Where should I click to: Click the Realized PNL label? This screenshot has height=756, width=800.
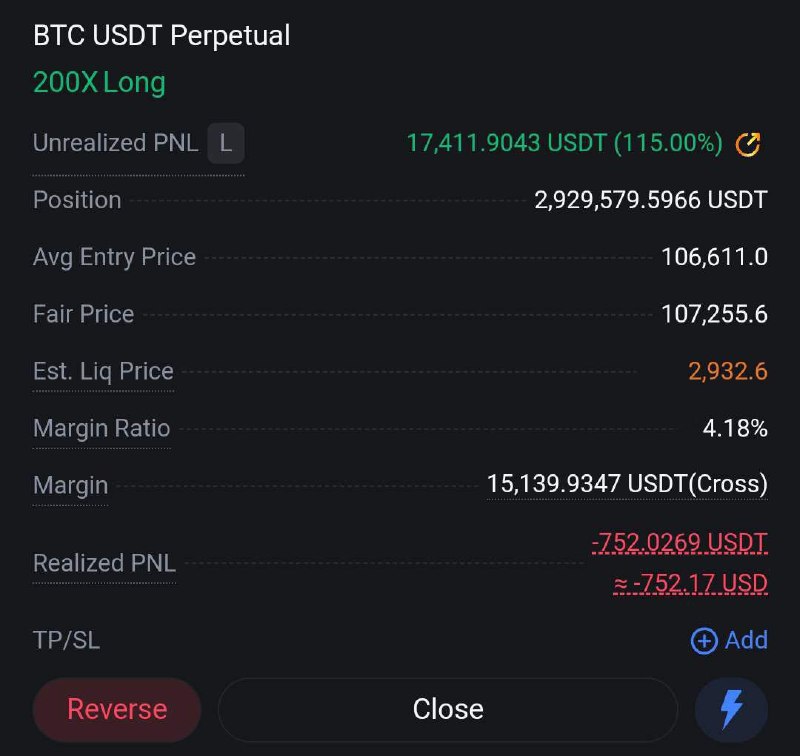pos(105,563)
